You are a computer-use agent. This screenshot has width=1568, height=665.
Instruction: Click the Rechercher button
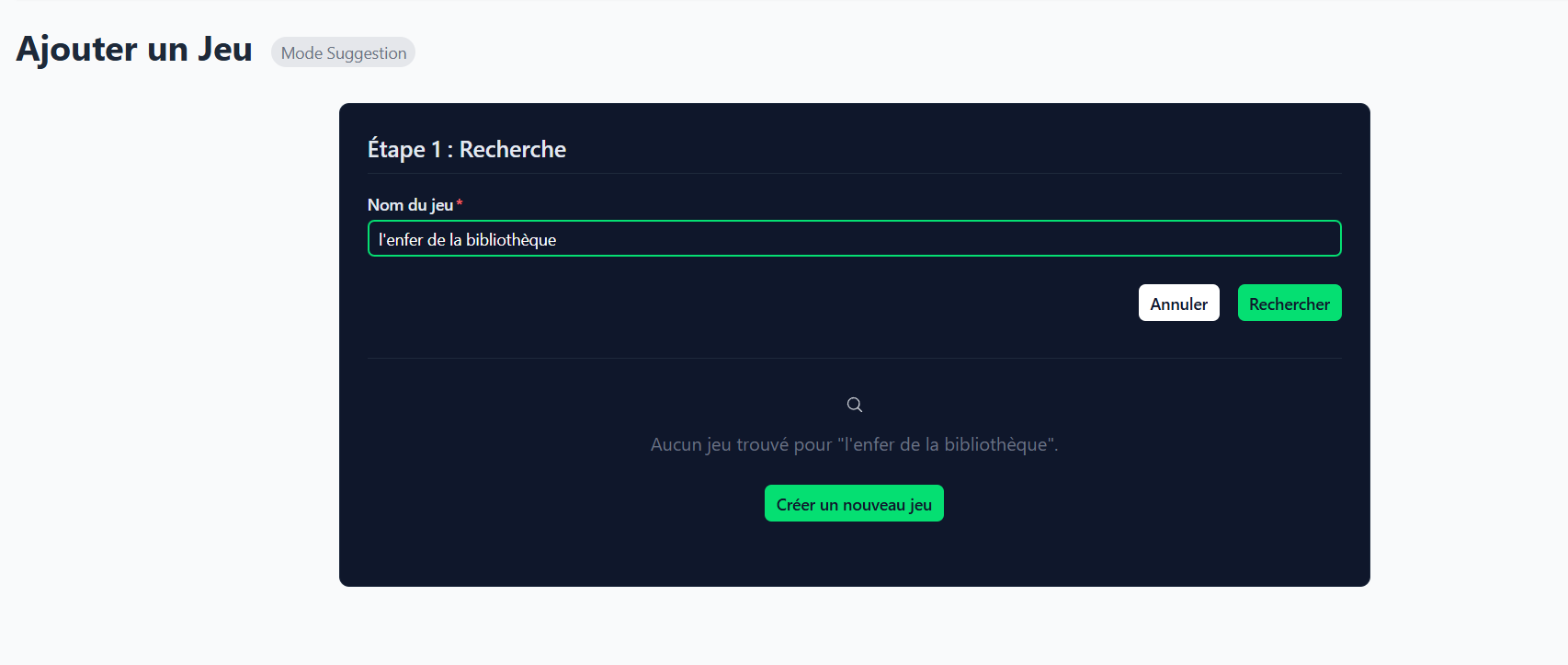[1289, 304]
